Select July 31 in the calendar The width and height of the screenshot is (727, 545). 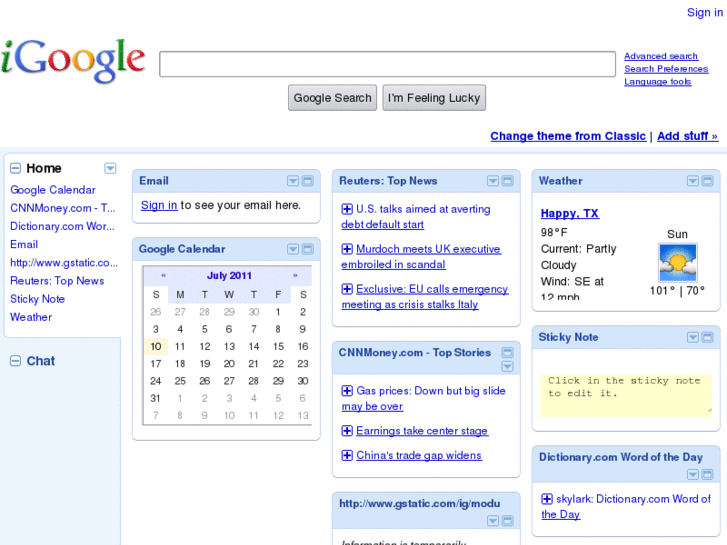[156, 398]
